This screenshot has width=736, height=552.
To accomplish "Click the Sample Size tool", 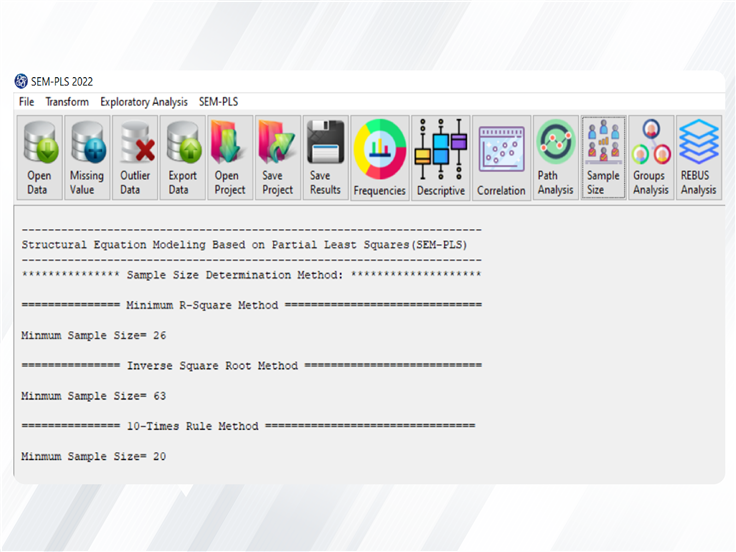I will (604, 158).
